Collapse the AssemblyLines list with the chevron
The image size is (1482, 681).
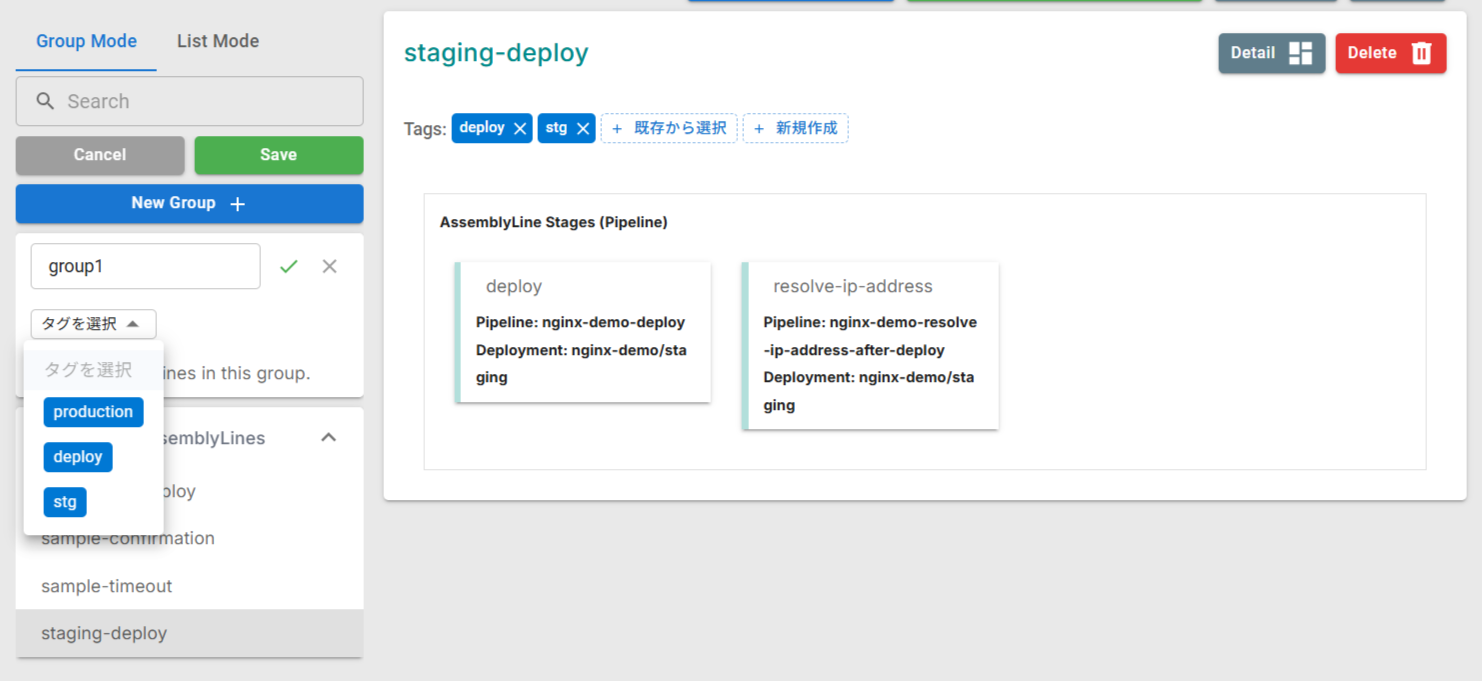328,437
